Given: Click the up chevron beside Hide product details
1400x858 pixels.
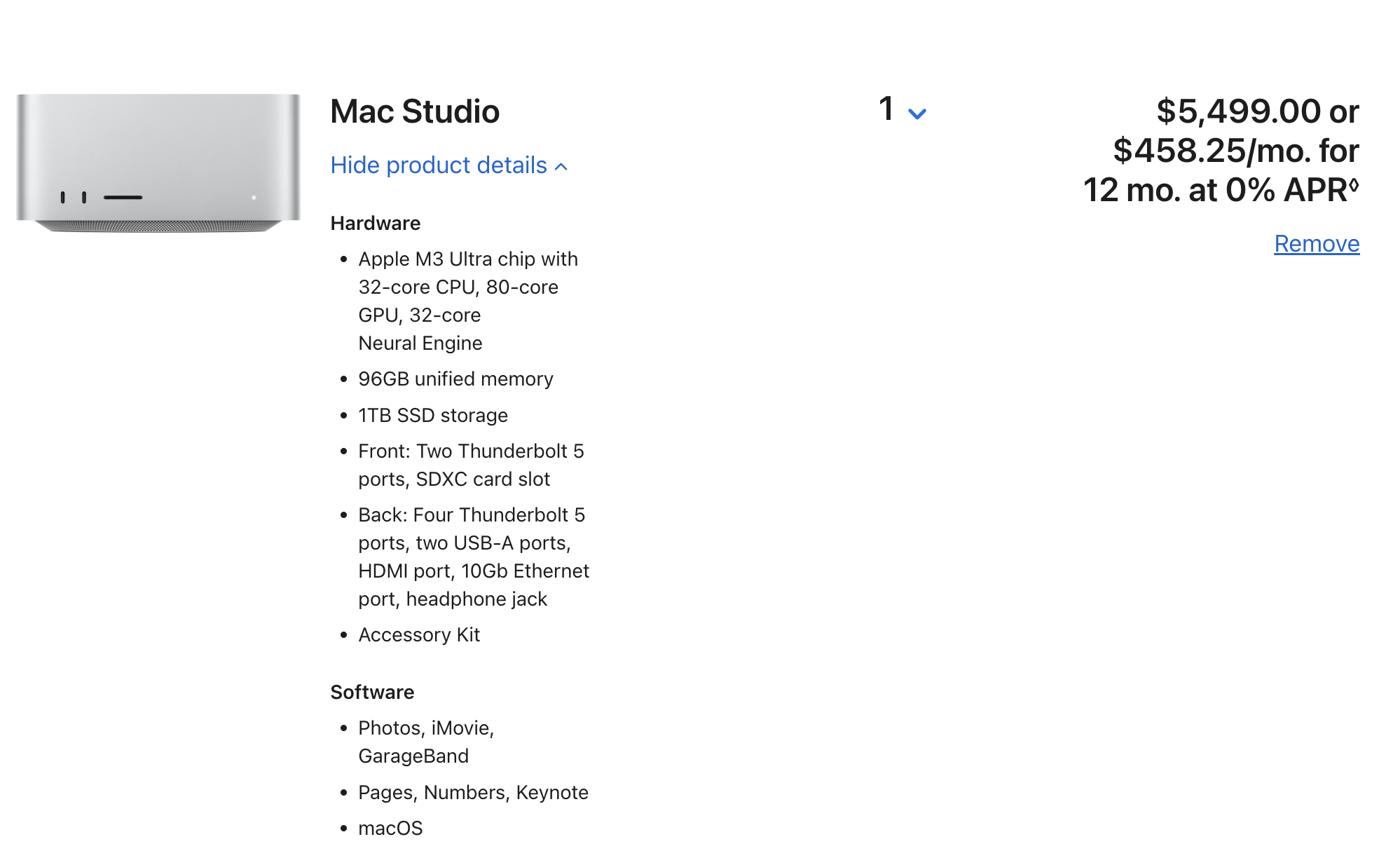Looking at the screenshot, I should click(561, 167).
